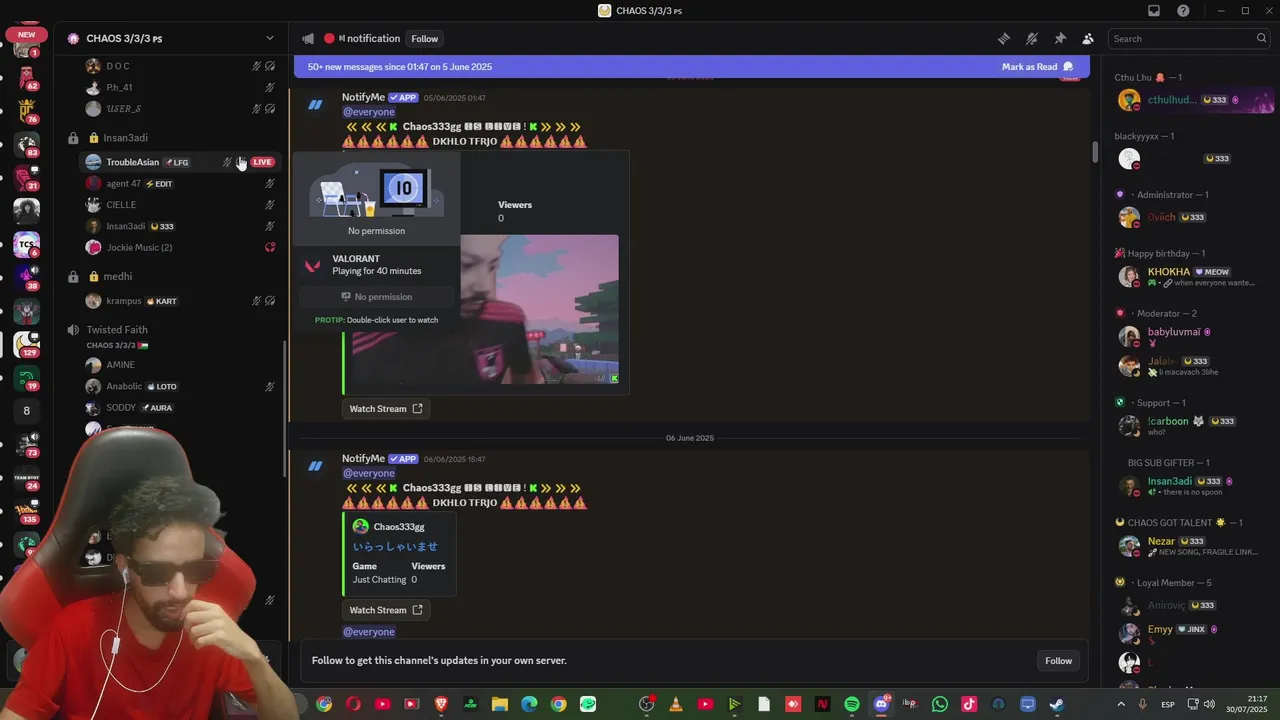This screenshot has height=720, width=1280.
Task: Open first Watch Stream link
Action: click(x=386, y=408)
